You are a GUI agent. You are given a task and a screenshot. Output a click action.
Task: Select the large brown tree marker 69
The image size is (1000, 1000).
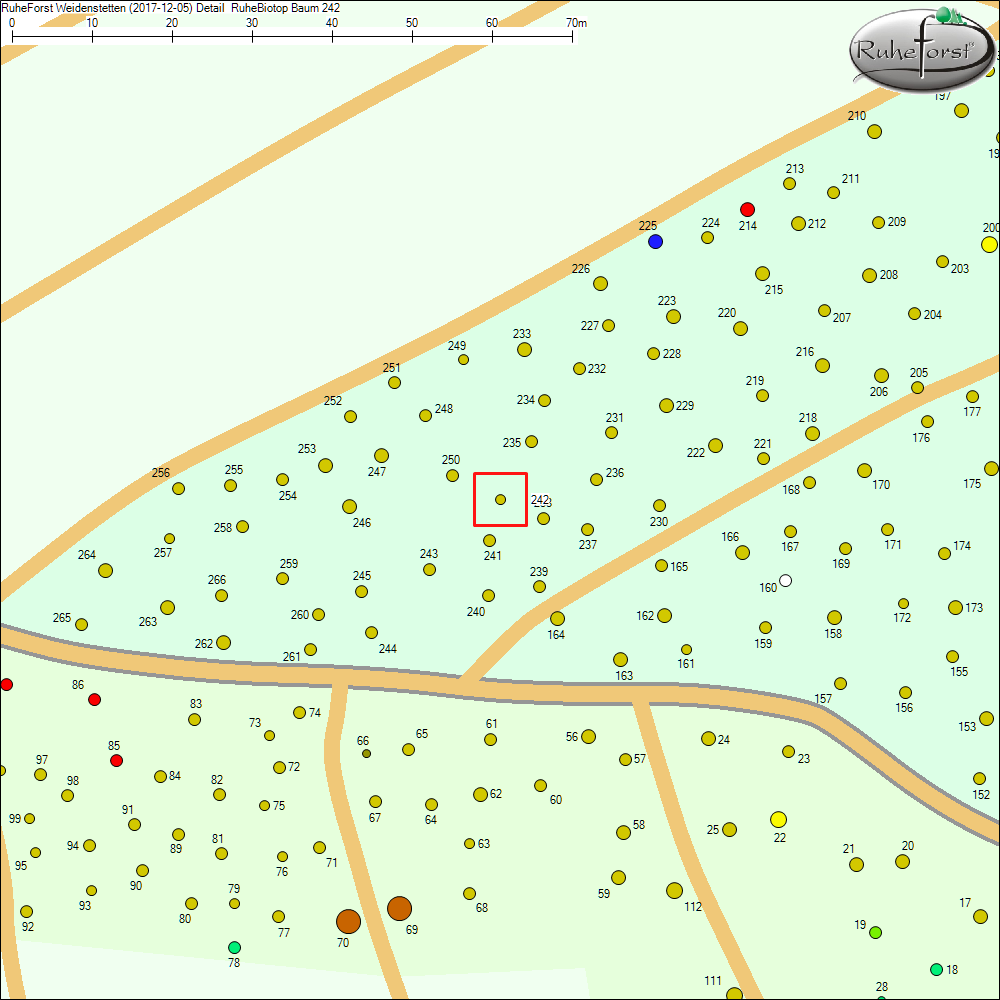[400, 907]
